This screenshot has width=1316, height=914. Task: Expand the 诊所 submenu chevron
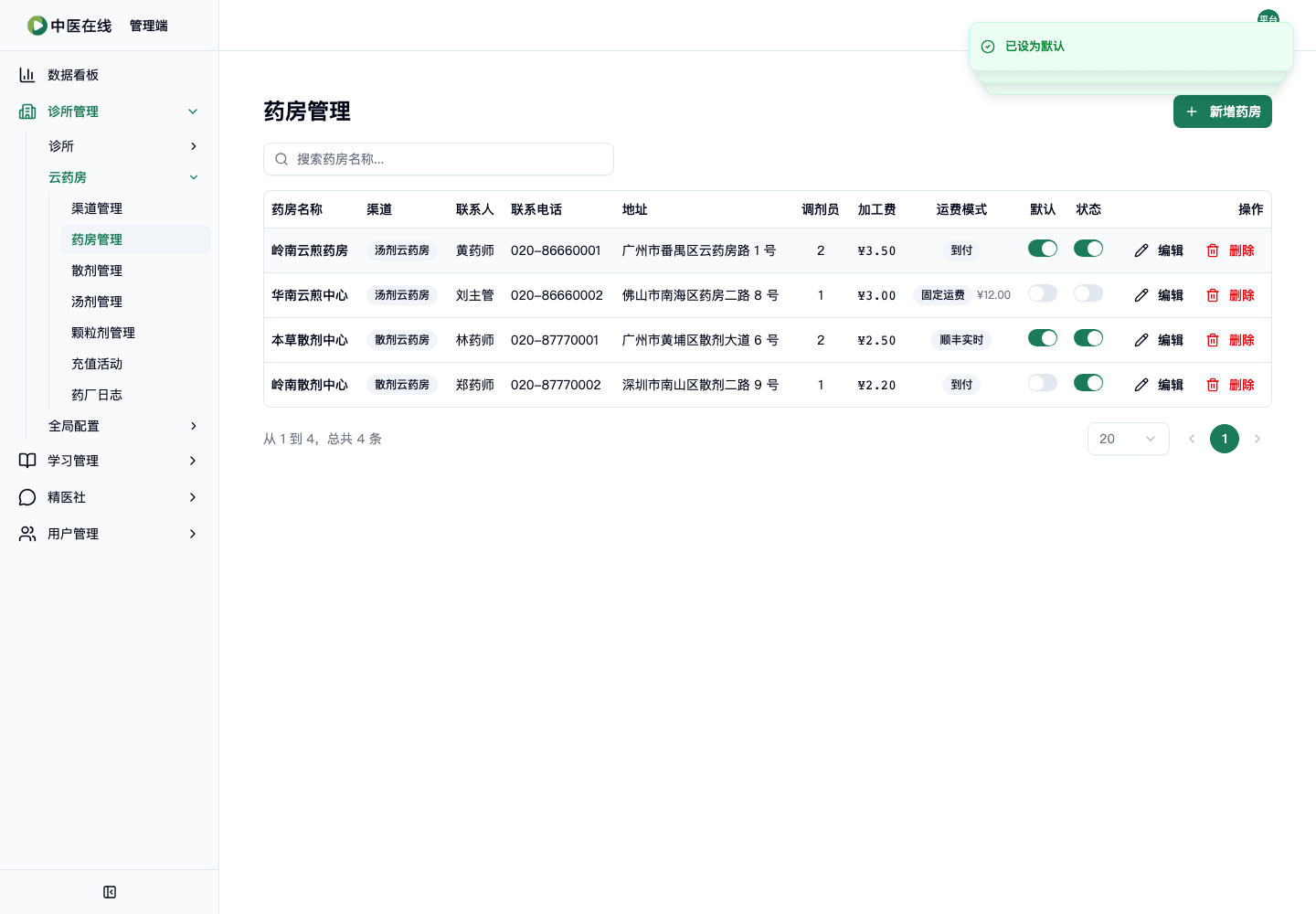point(193,146)
